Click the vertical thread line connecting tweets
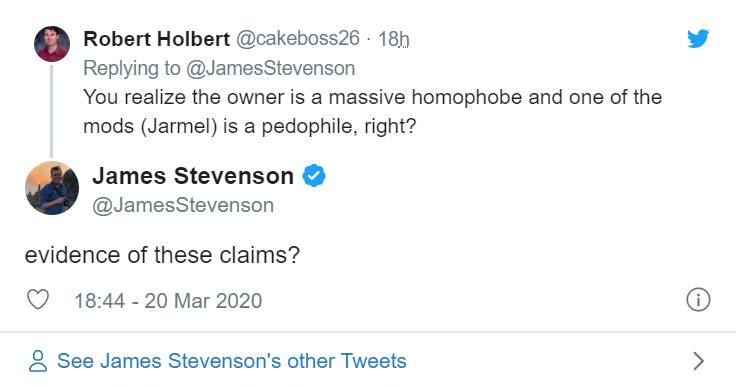Screen dimensions: 736x385 pyautogui.click(x=52, y=111)
